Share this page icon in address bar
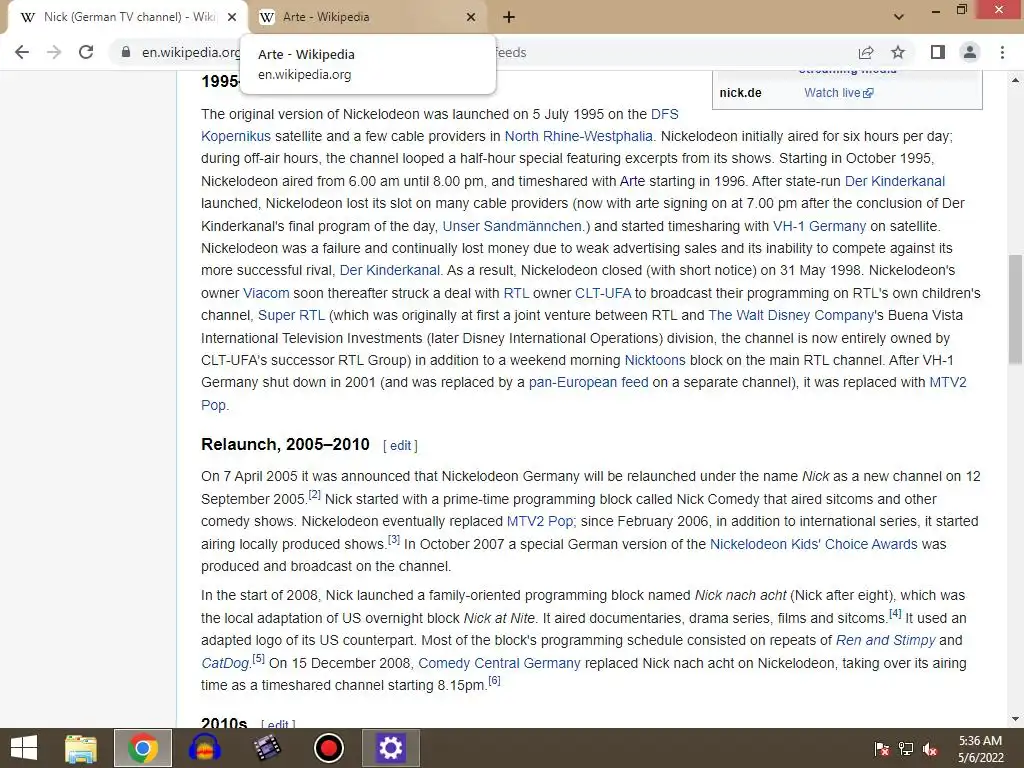The width and height of the screenshot is (1024, 768). click(x=866, y=52)
